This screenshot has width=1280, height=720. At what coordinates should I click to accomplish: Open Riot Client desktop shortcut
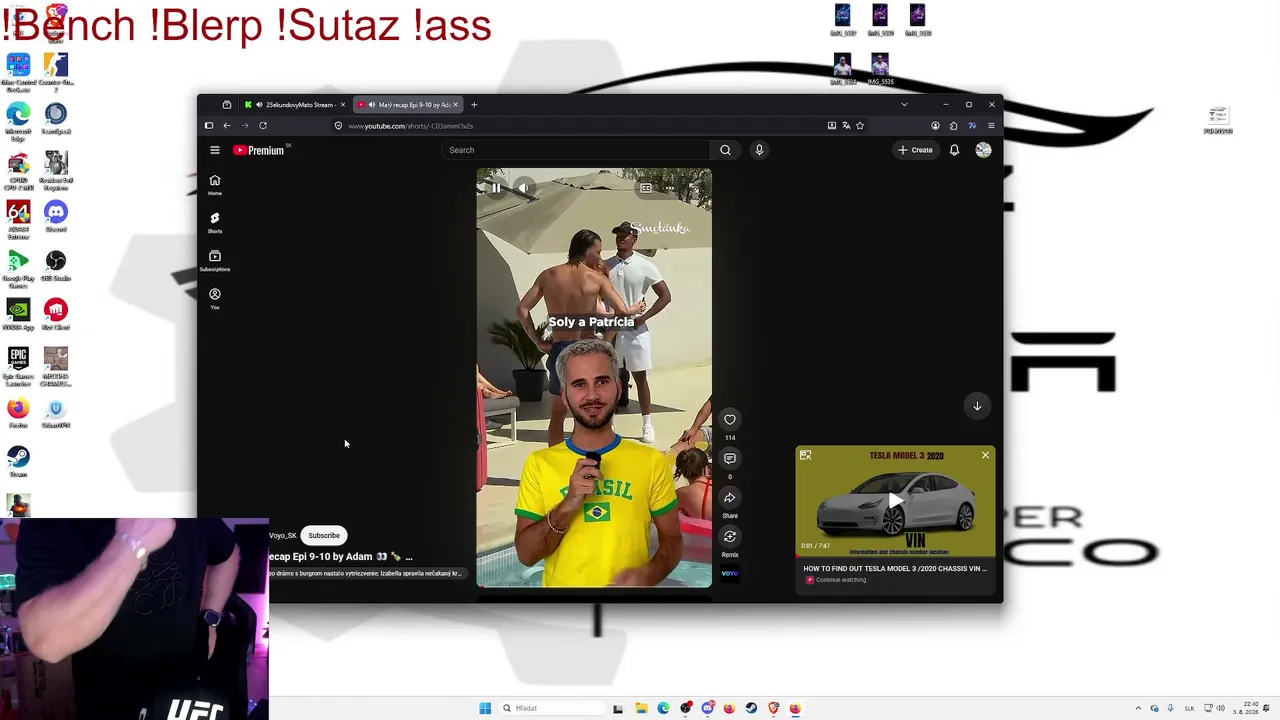(x=56, y=315)
